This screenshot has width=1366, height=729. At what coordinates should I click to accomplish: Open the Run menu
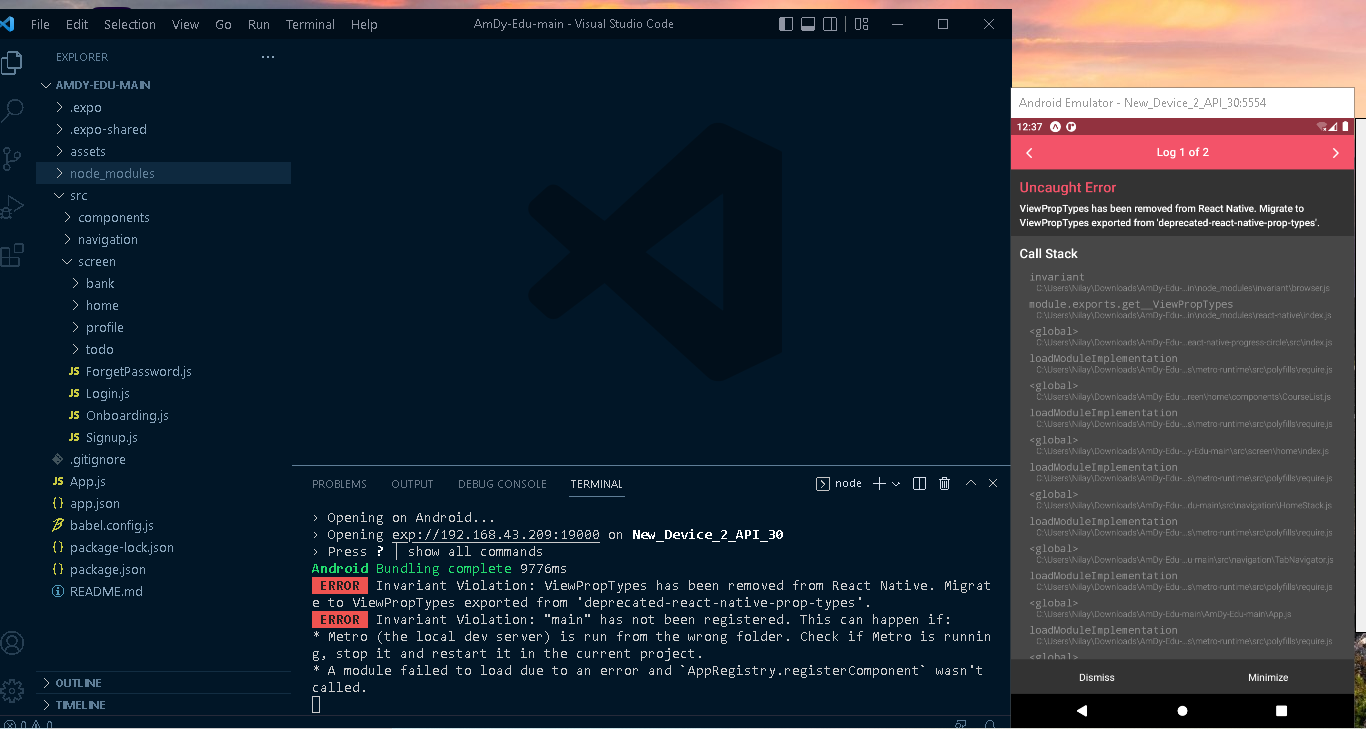(x=259, y=24)
